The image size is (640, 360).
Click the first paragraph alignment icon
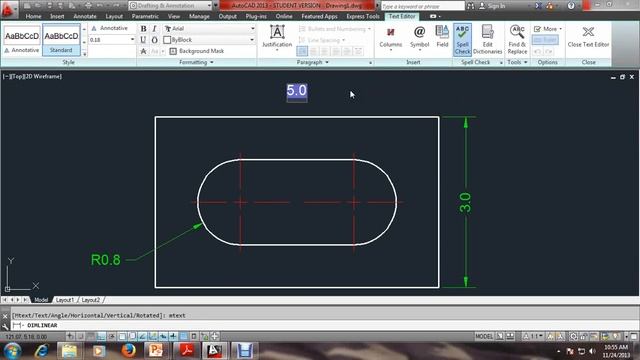pos(302,51)
